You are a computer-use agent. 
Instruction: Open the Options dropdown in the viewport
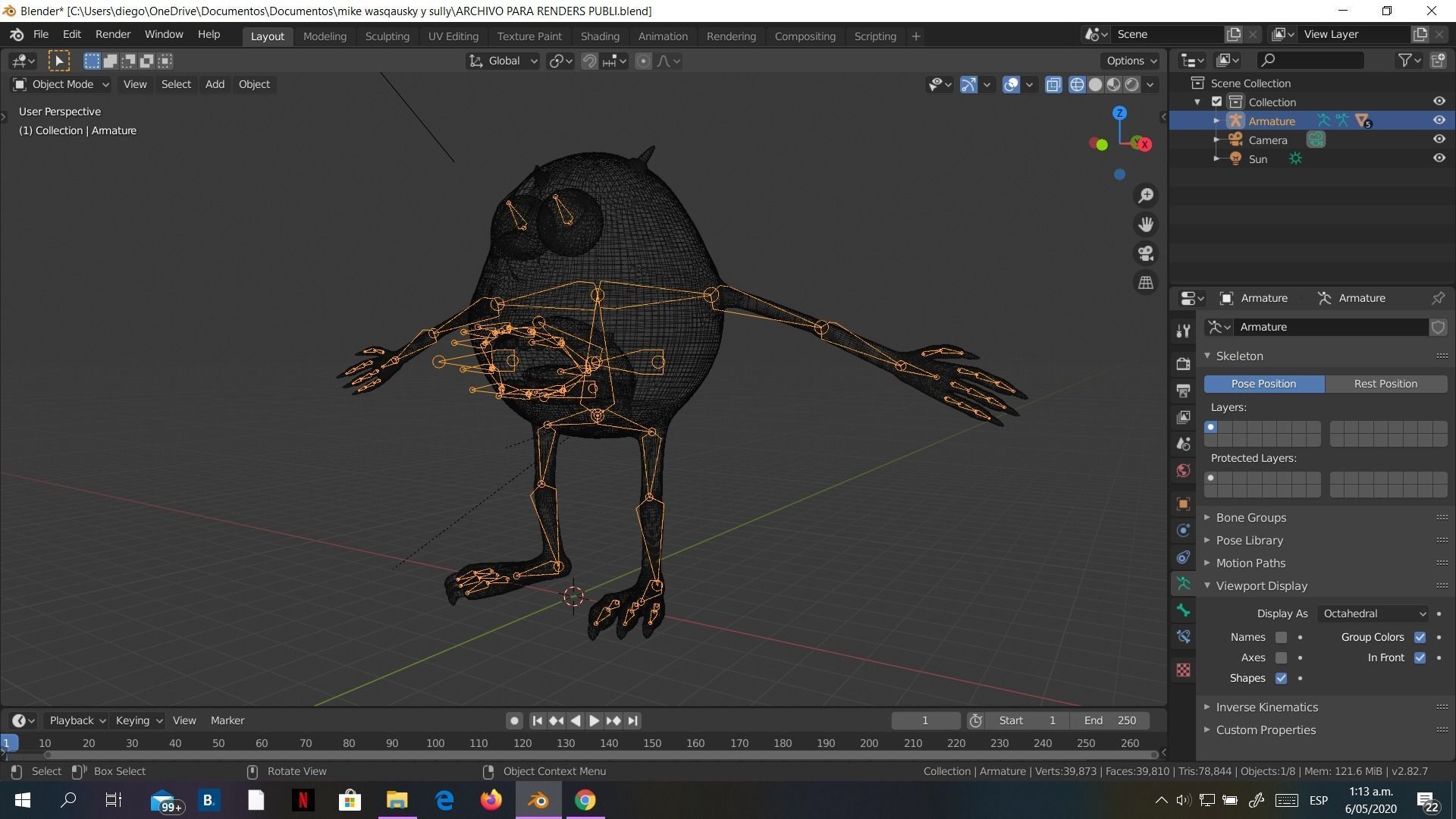[1131, 61]
